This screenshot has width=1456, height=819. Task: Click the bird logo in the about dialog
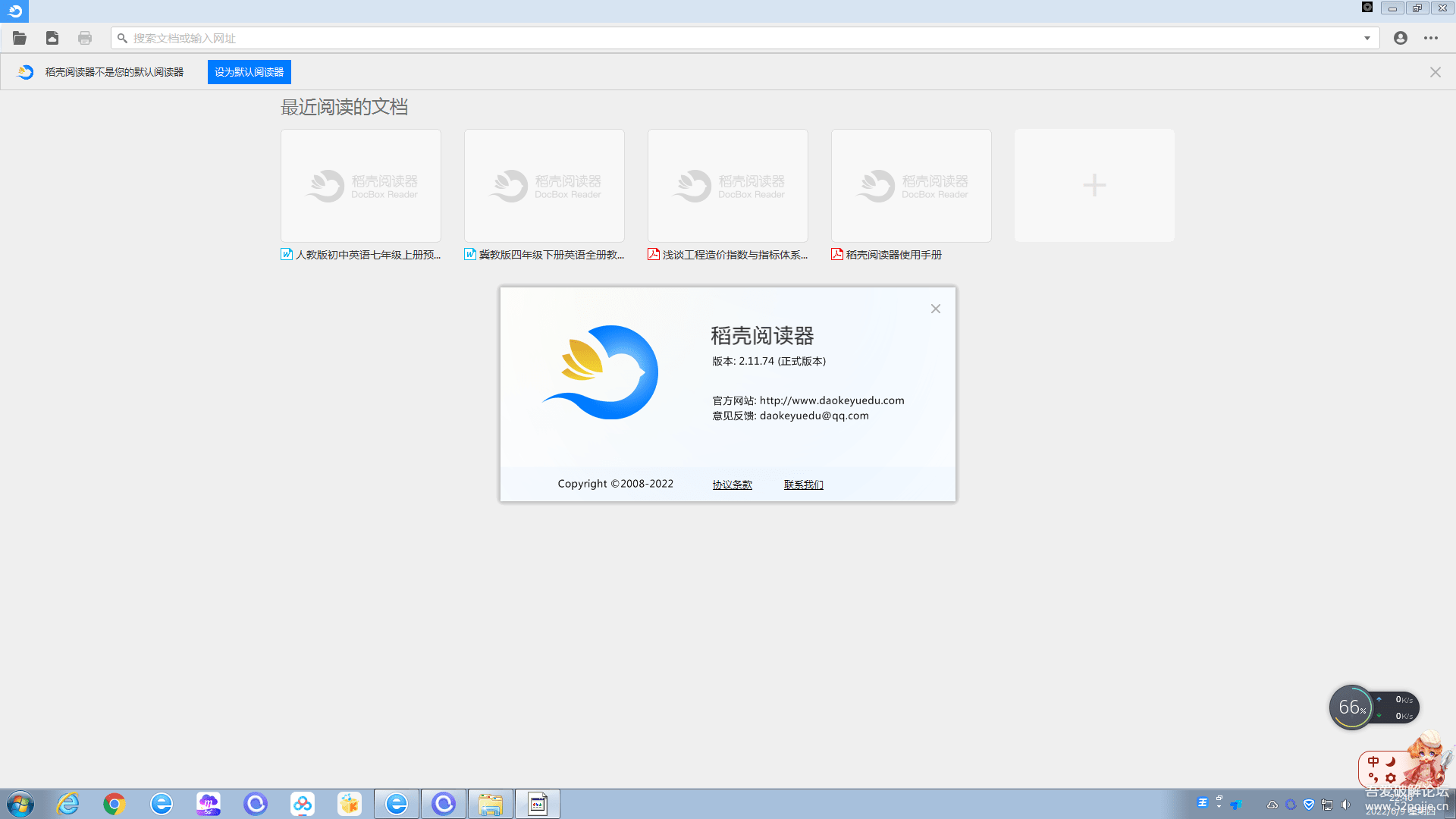pyautogui.click(x=601, y=372)
